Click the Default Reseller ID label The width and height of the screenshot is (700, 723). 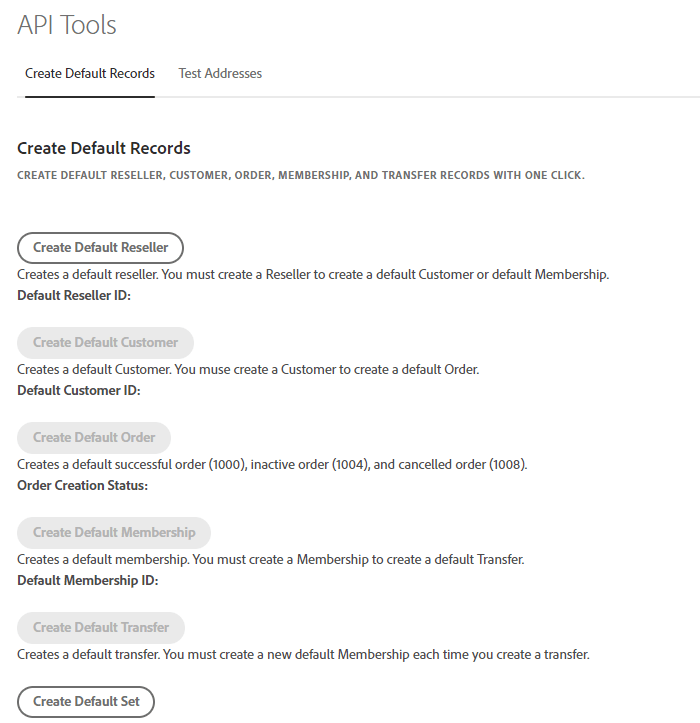[74, 296]
